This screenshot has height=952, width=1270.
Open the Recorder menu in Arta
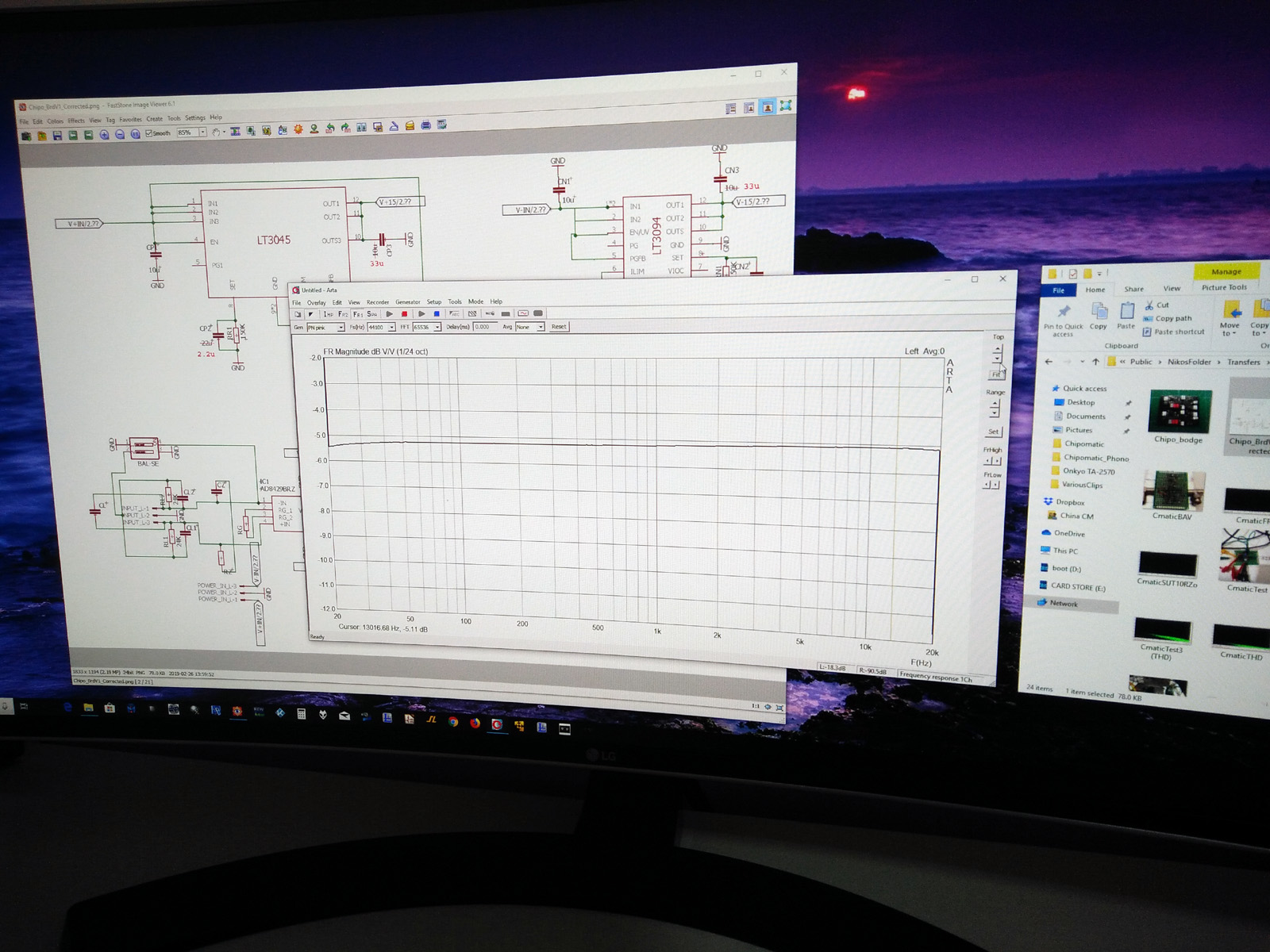click(378, 302)
